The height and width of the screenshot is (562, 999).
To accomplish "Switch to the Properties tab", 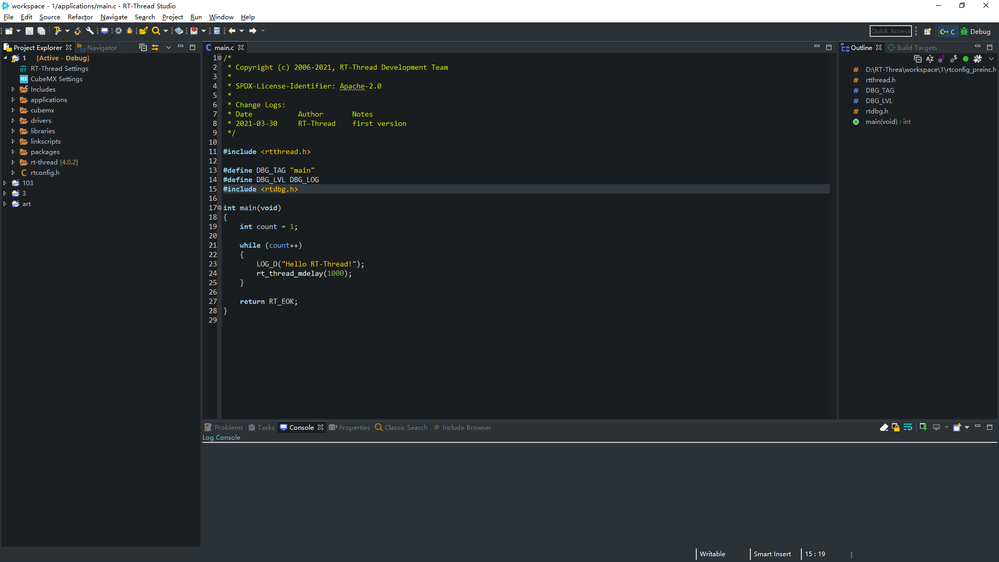I will [349, 428].
